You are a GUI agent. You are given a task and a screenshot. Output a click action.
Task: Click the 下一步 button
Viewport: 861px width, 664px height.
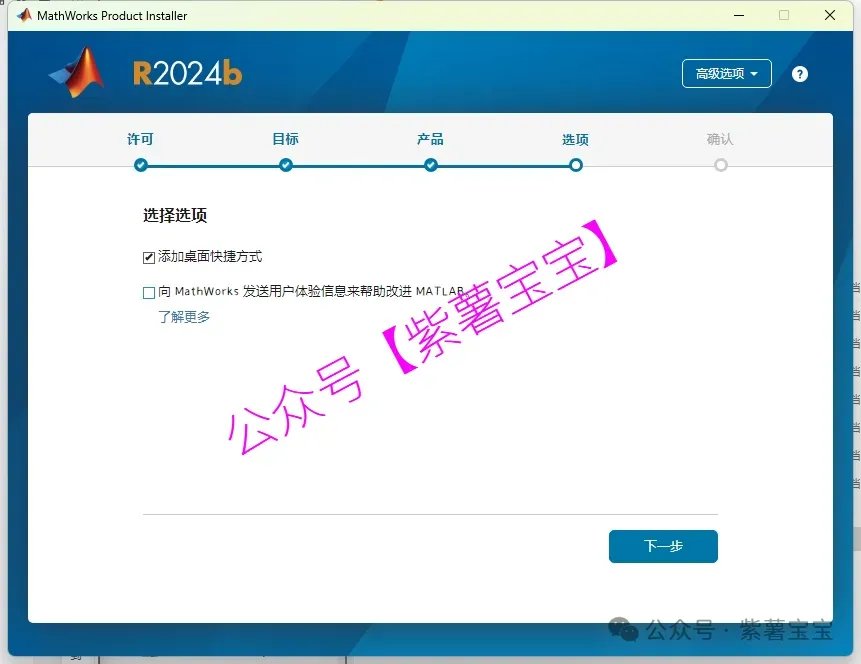[x=663, y=546]
